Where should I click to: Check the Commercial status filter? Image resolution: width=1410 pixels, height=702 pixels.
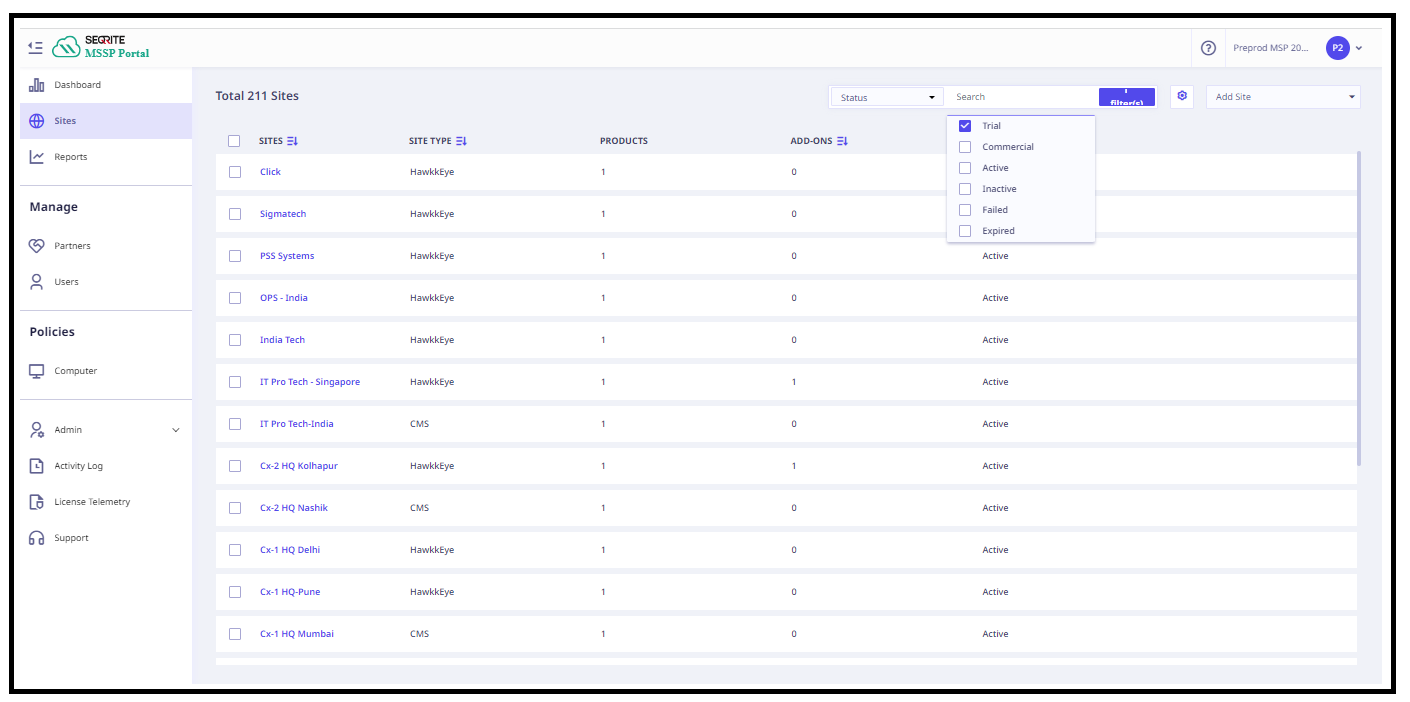click(965, 147)
